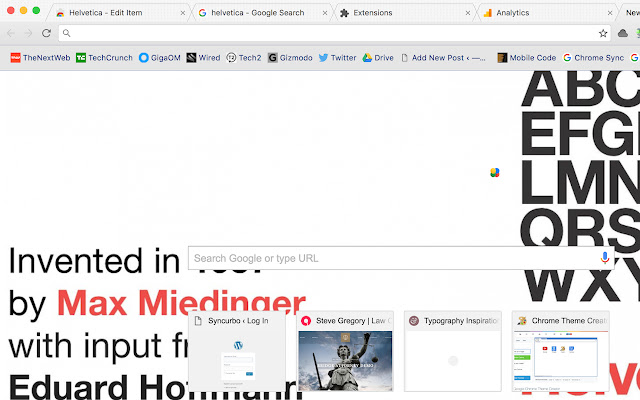Open Mobile Code bookmark
640x400 pixels.
(x=527, y=58)
